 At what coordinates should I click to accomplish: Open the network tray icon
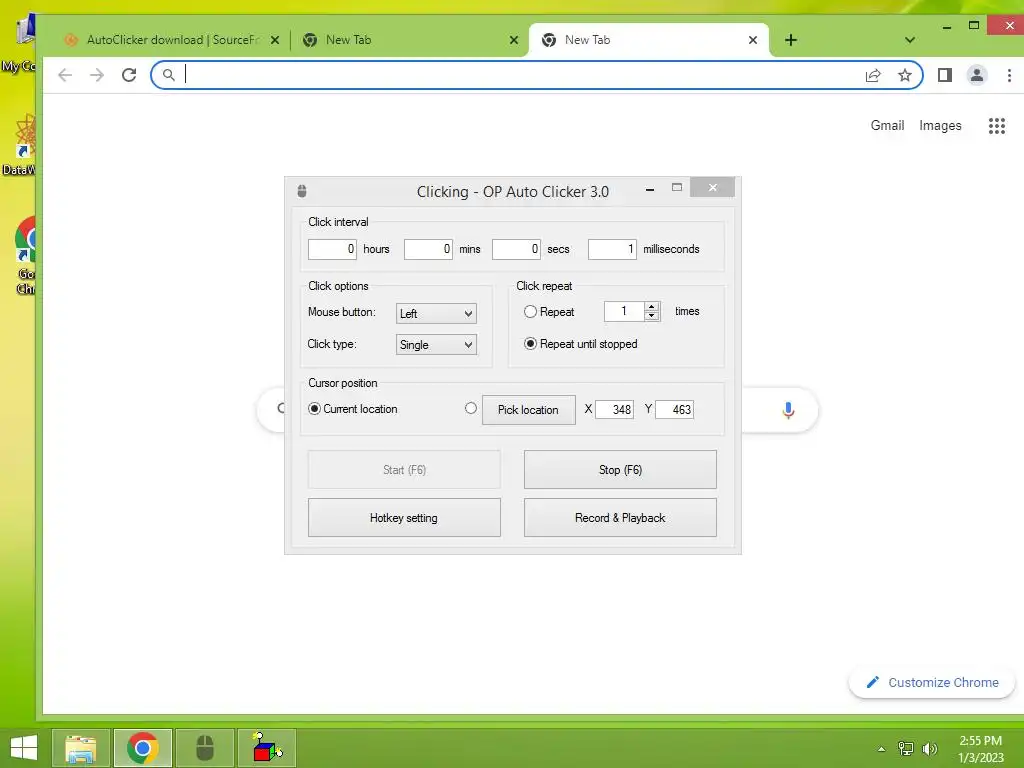(905, 749)
